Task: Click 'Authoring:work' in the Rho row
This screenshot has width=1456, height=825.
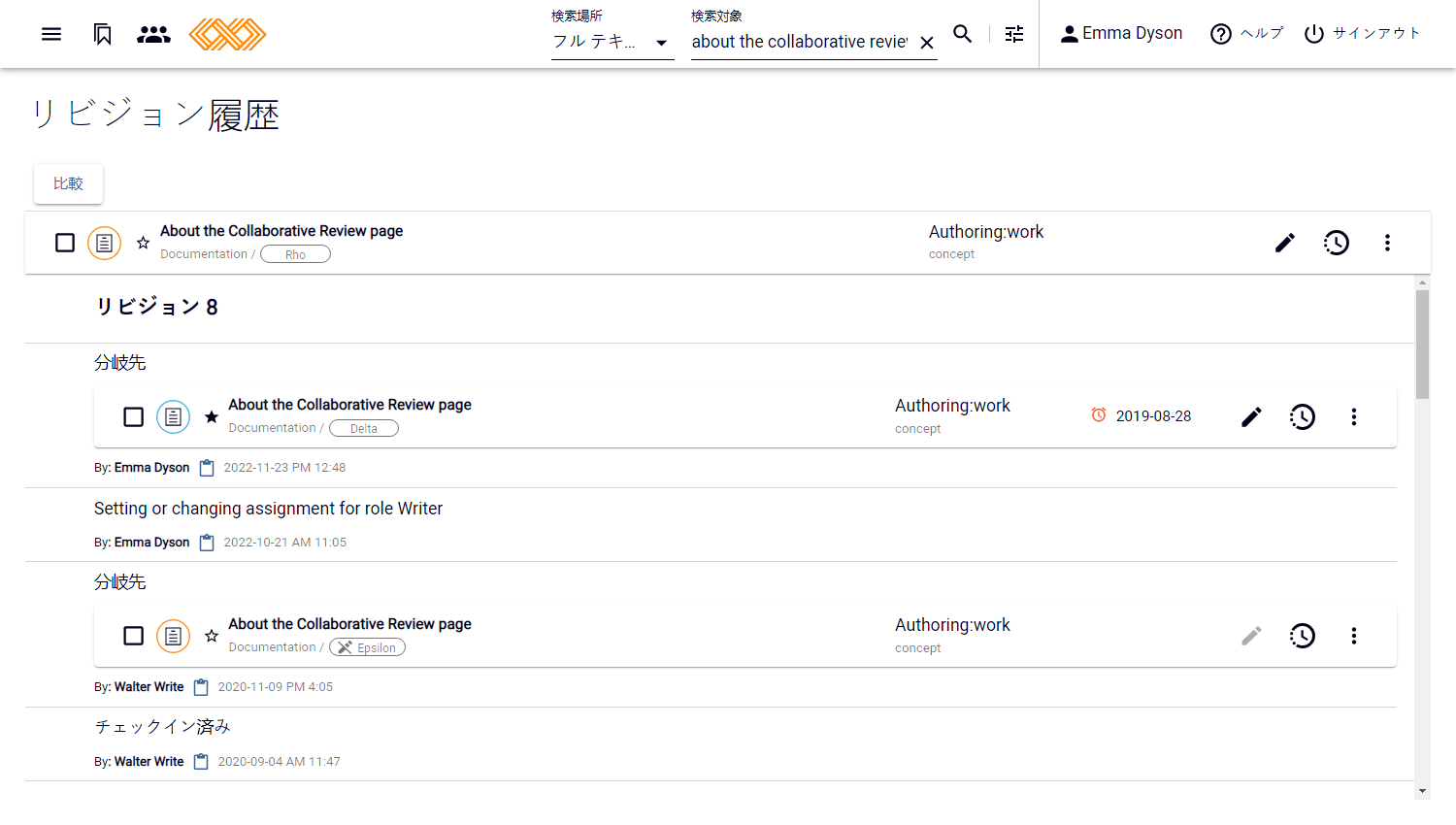Action: [x=986, y=232]
